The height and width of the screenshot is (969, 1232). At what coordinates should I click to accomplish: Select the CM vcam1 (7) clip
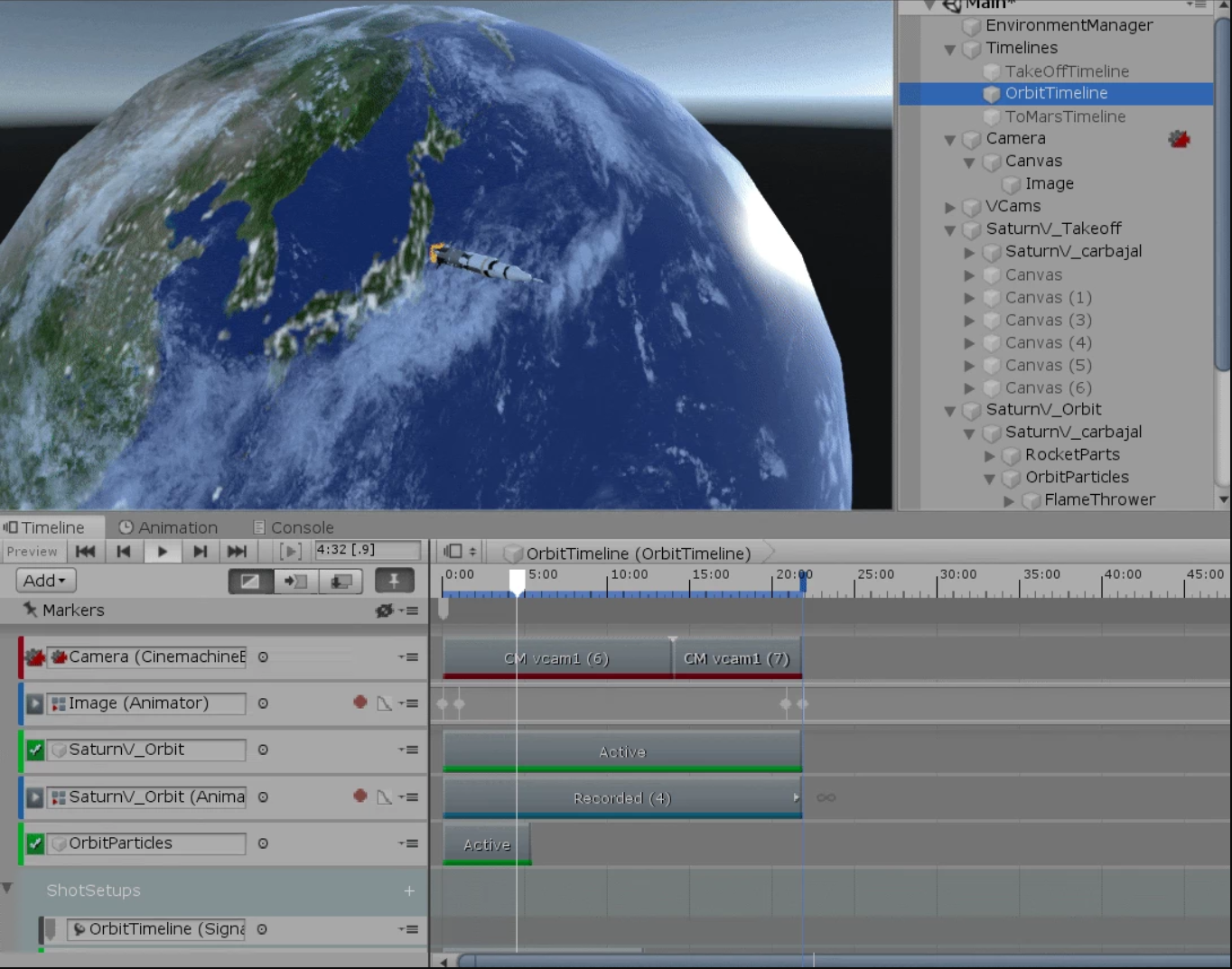coord(736,658)
